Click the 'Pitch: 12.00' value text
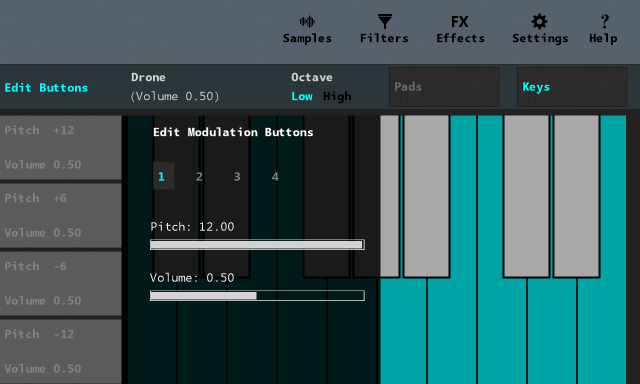The width and height of the screenshot is (640, 384). [x=192, y=226]
